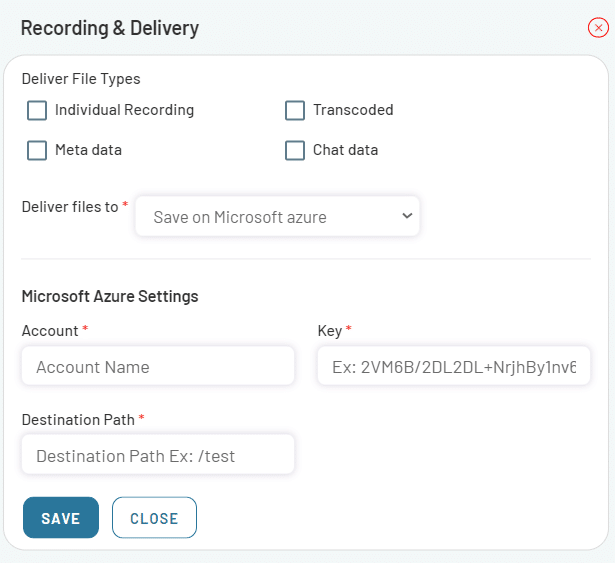Screen dimensions: 615x563
Task: Select the Destination Path text box
Action: (x=158, y=454)
